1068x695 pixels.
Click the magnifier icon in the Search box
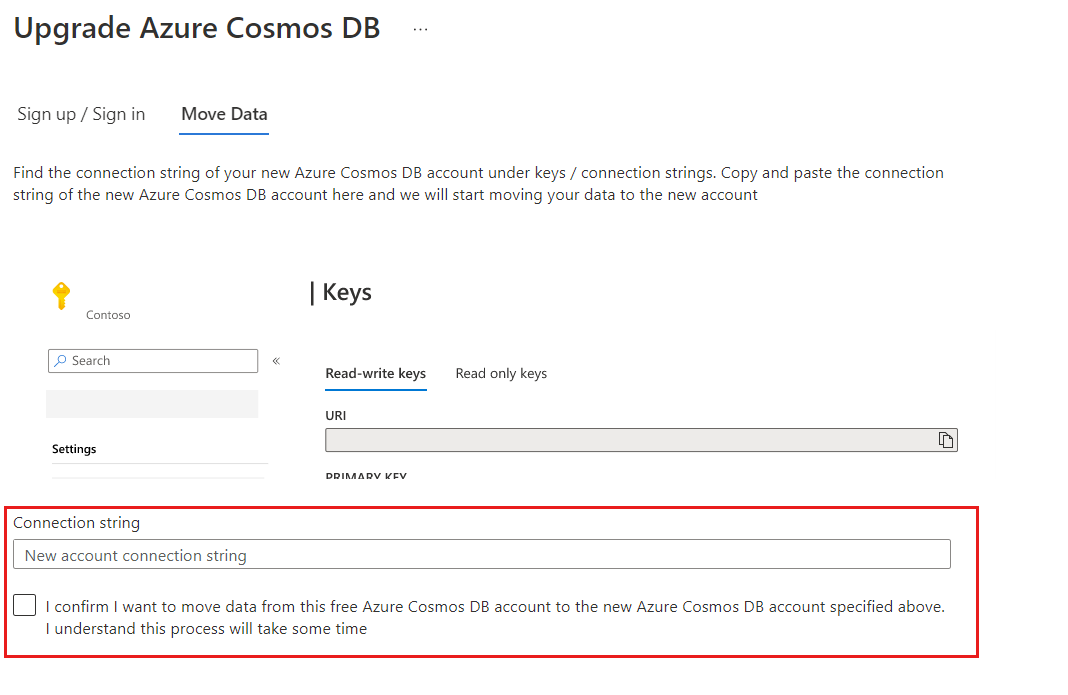(x=61, y=360)
